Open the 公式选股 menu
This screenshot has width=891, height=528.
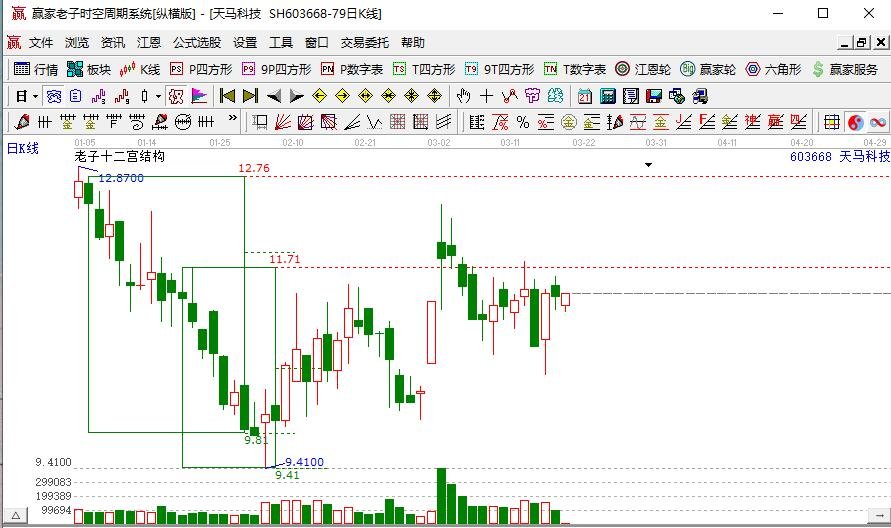(x=197, y=43)
